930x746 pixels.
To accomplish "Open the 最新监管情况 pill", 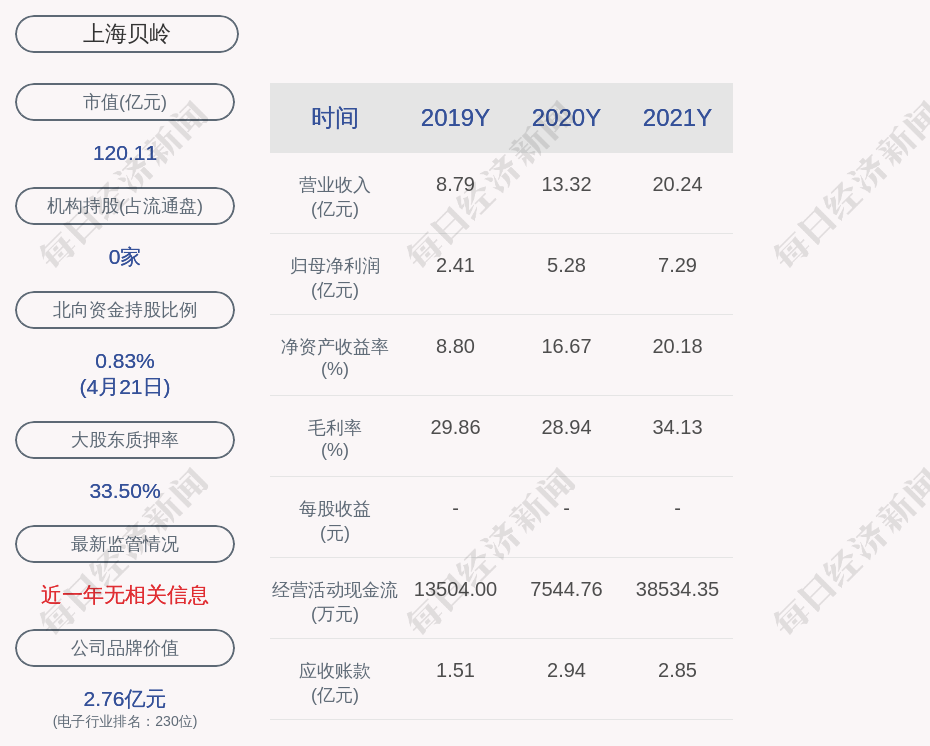I will coord(125,544).
